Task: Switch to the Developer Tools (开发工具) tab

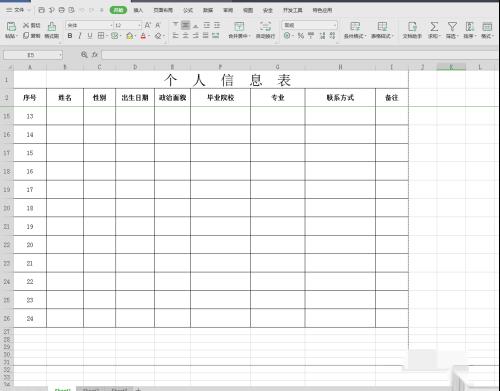Action: pos(293,10)
